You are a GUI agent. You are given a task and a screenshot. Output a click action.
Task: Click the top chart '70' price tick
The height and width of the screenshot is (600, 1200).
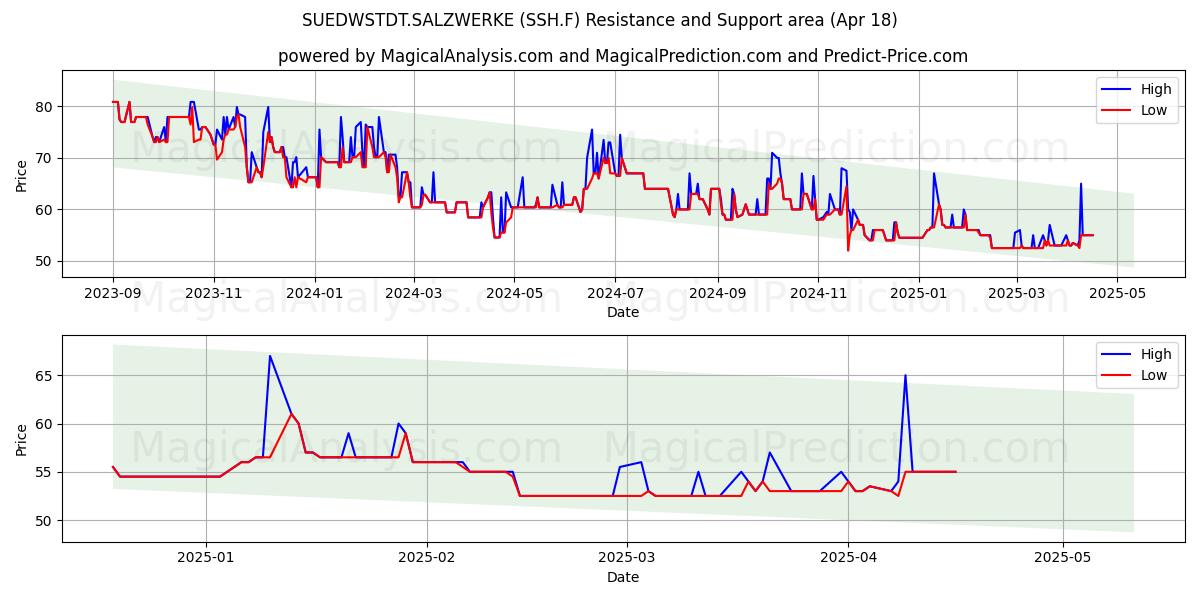pyautogui.click(x=46, y=158)
